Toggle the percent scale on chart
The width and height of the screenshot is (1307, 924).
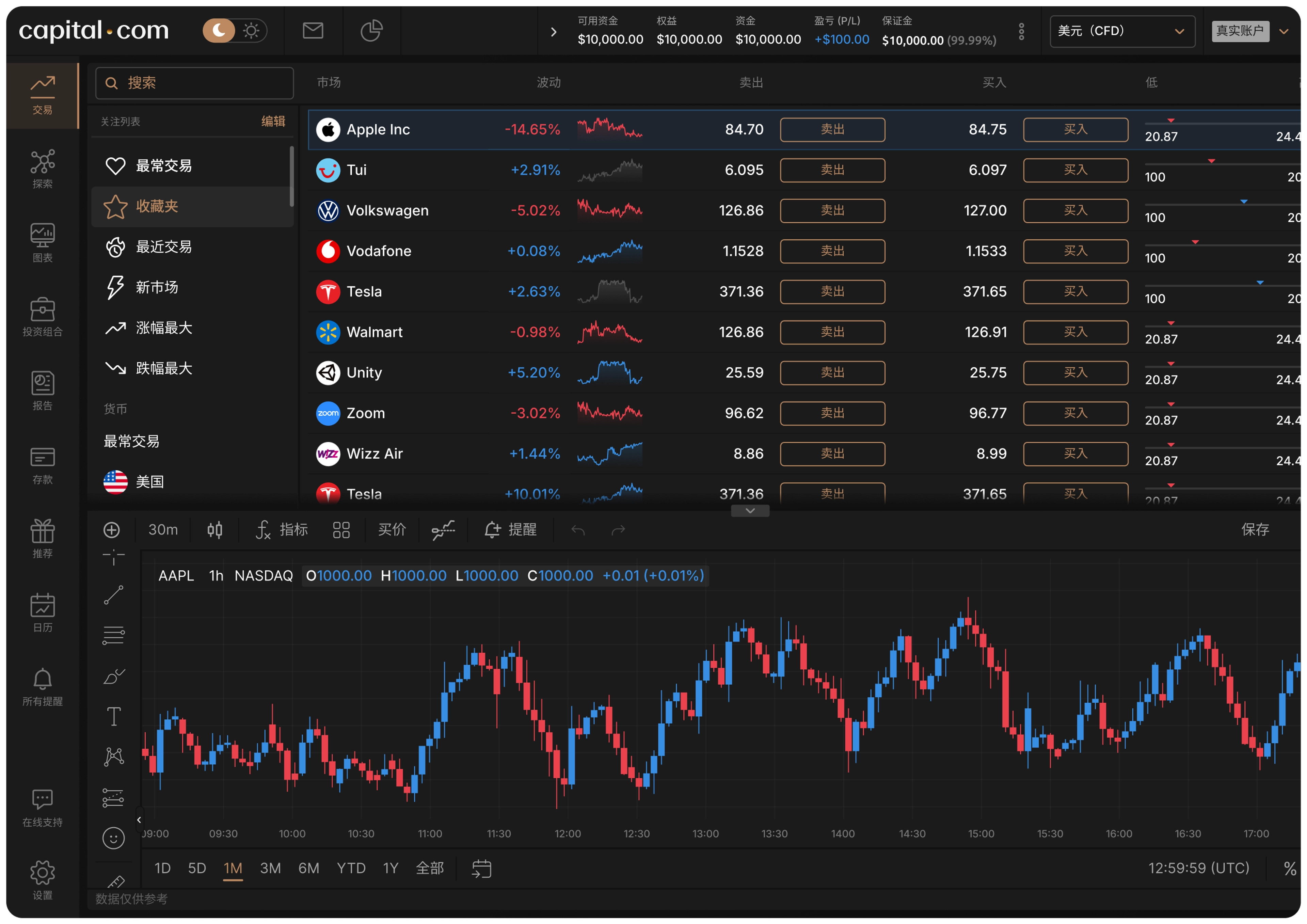click(1290, 869)
